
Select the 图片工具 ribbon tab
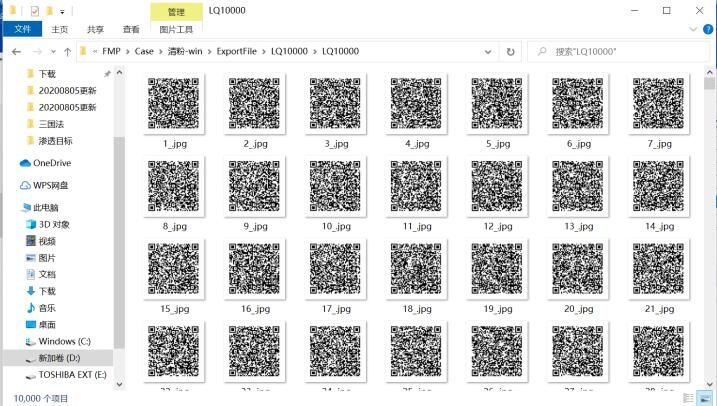pyautogui.click(x=176, y=30)
